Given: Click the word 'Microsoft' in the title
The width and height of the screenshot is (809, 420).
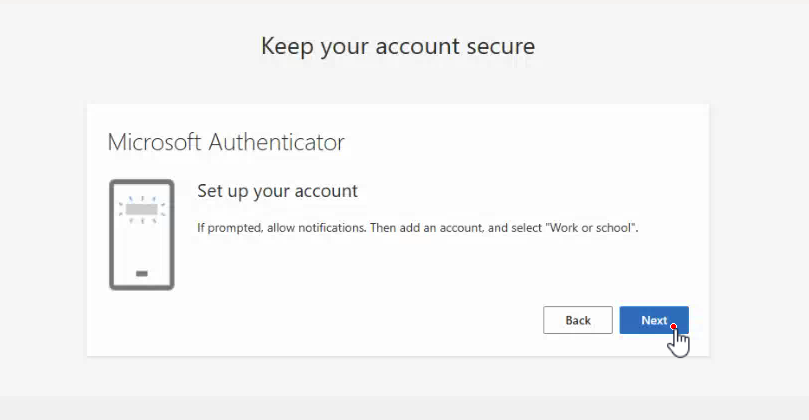Looking at the screenshot, I should 154,142.
